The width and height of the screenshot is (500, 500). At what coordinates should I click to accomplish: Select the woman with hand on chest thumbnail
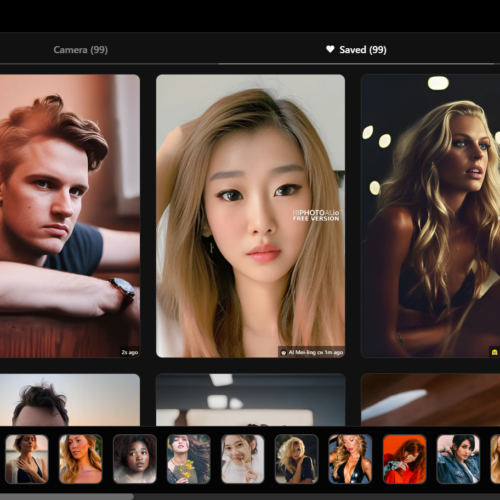[x=27, y=459]
